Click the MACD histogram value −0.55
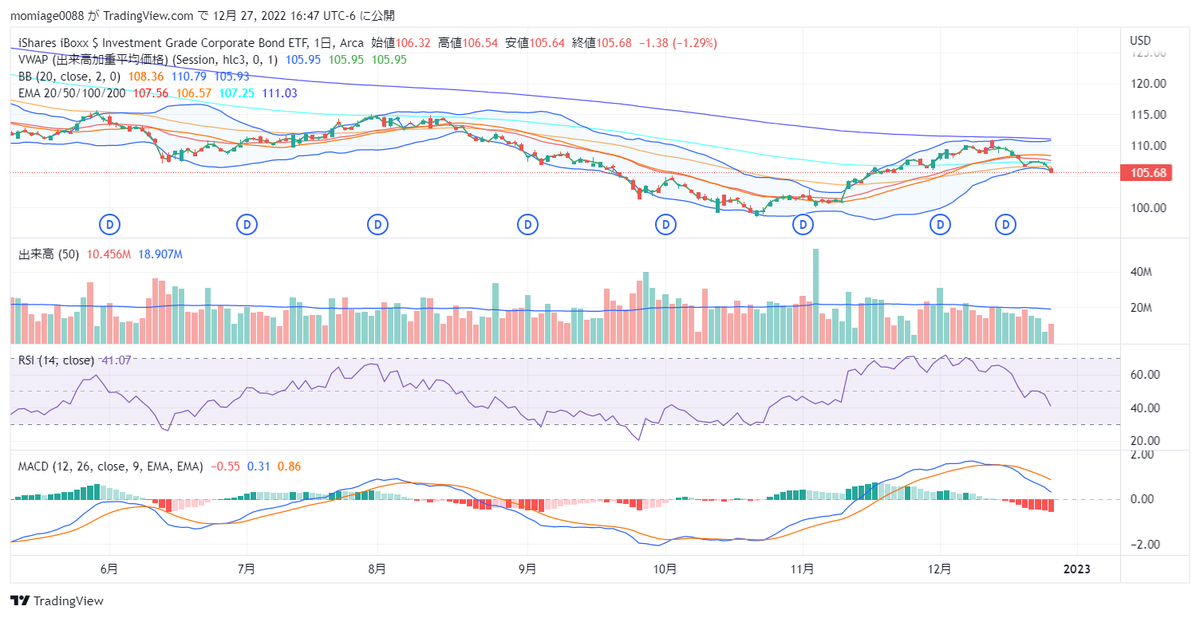Viewport: 1200px width, 618px height. coord(225,466)
